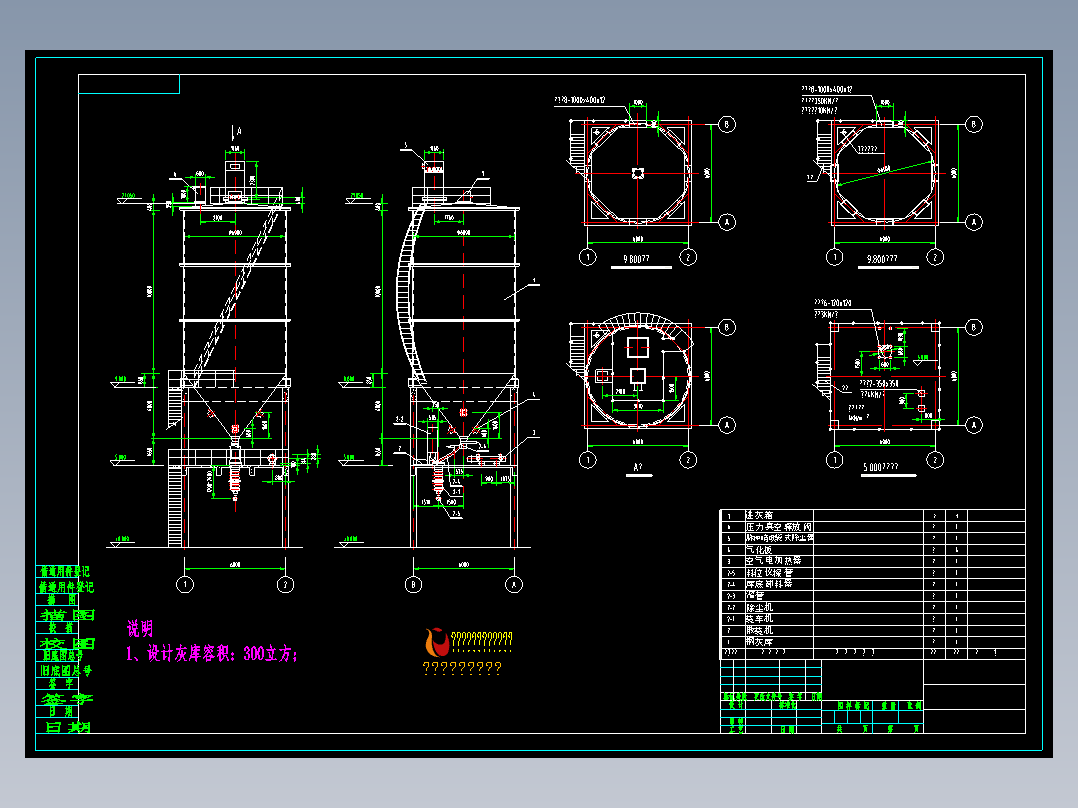Select '气化板' row in parts table
Image resolution: width=1078 pixels, height=808 pixels.
point(872,550)
